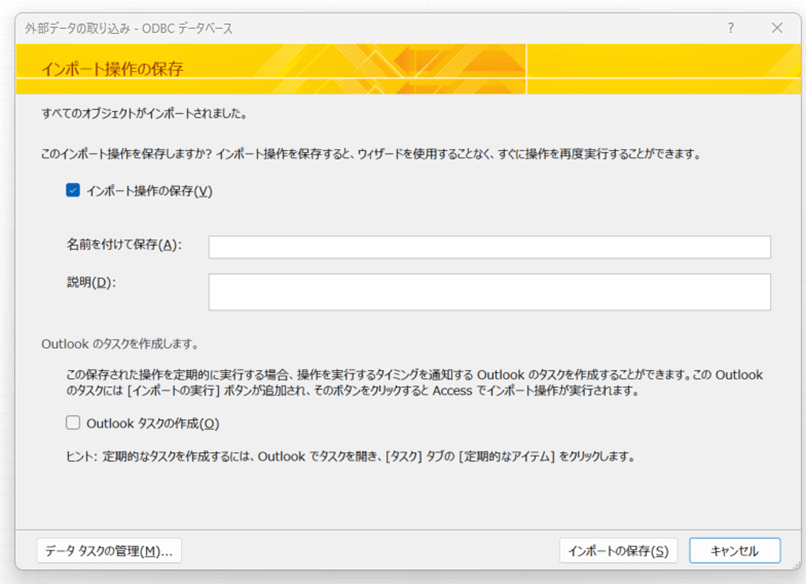Click the 説明(D) label

pos(91,282)
